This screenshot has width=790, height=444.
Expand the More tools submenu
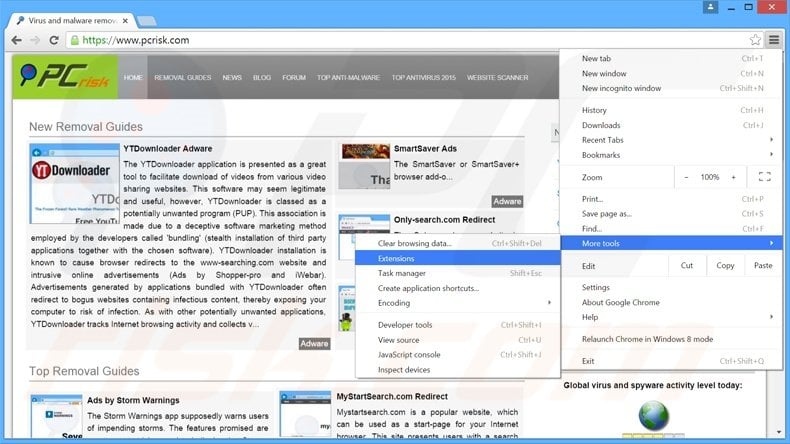coord(672,243)
